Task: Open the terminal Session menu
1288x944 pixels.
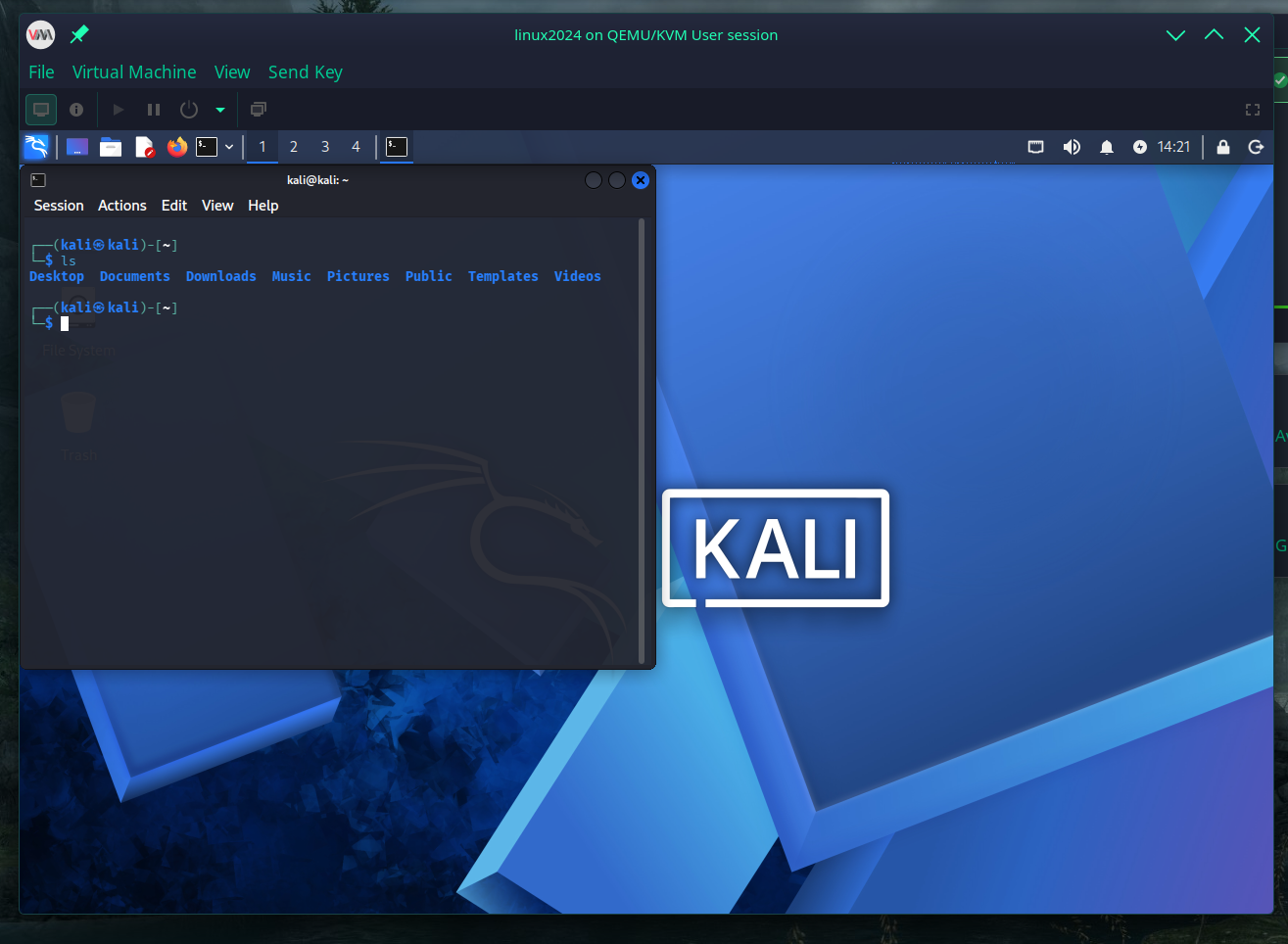Action: point(59,206)
